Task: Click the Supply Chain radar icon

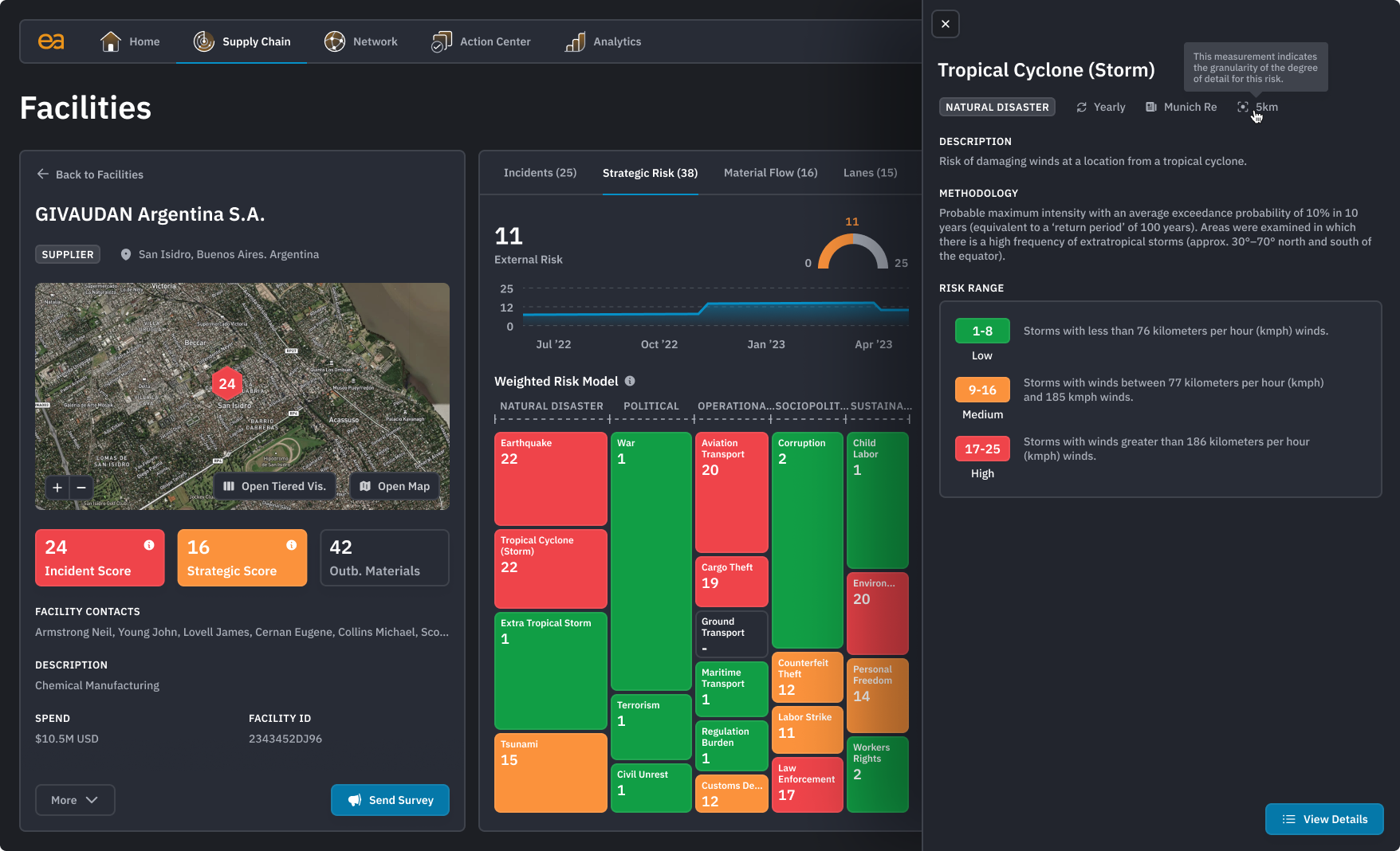Action: tap(204, 41)
